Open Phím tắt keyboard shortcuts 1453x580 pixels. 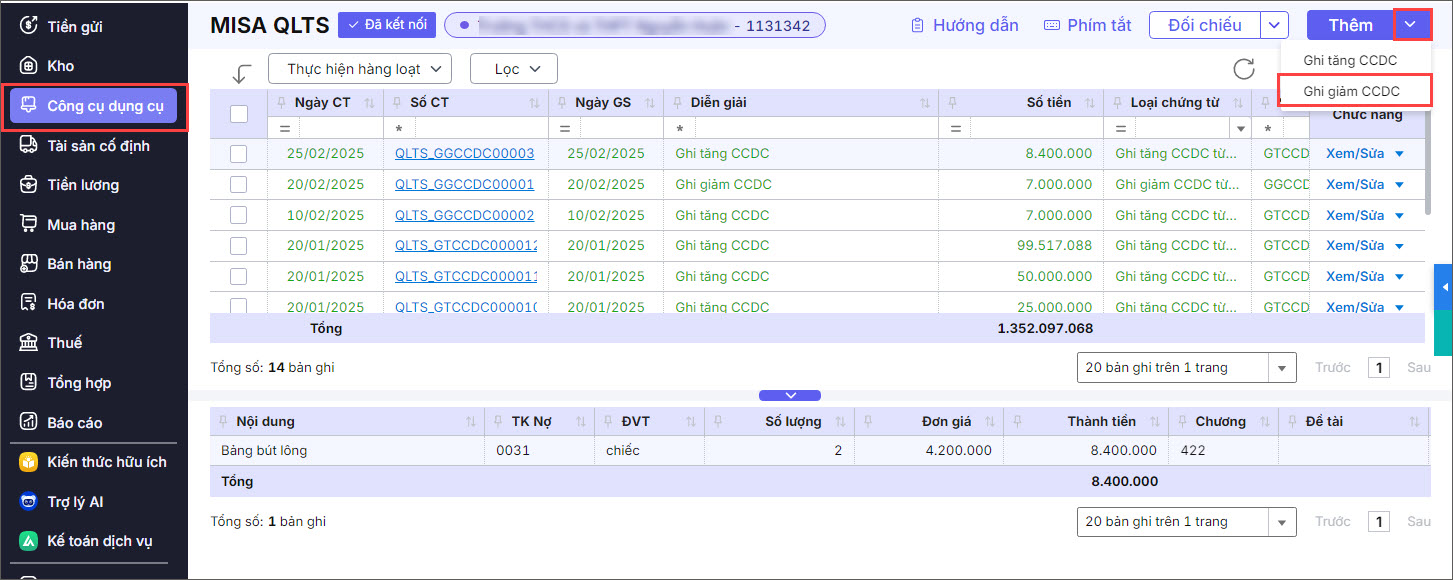coord(1087,25)
